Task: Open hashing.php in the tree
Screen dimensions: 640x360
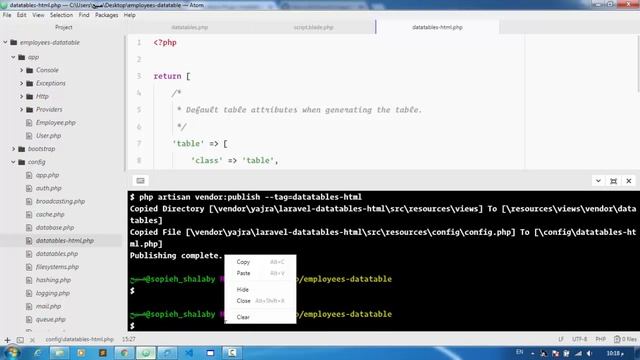Action: click(x=53, y=280)
